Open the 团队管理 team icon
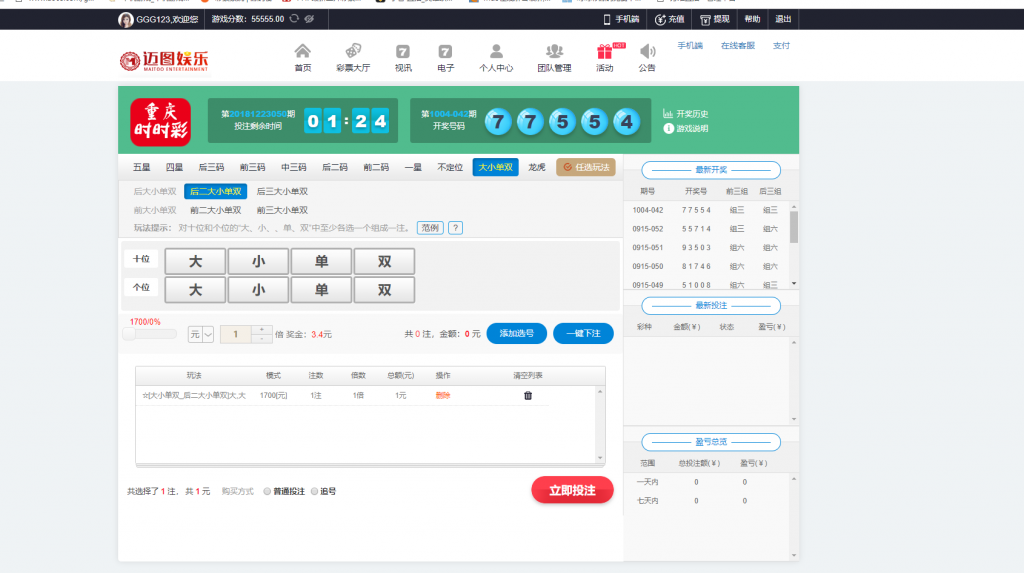Viewport: 1024px width, 573px height. [x=554, y=52]
